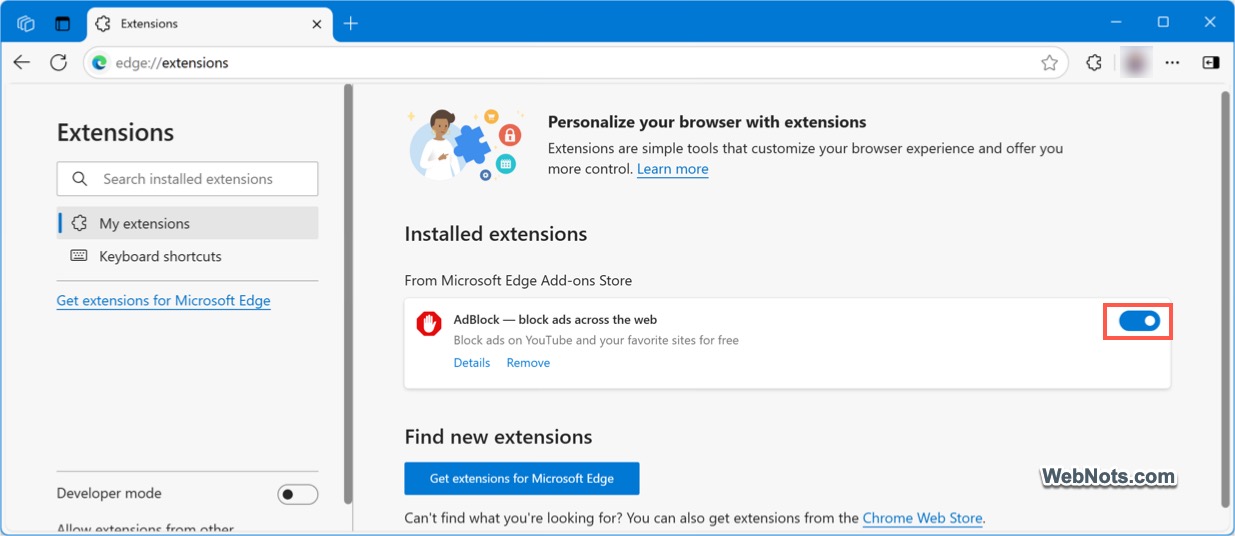Screen dimensions: 1235x536
Task: Click the Installed extensions heading
Action: point(496,234)
